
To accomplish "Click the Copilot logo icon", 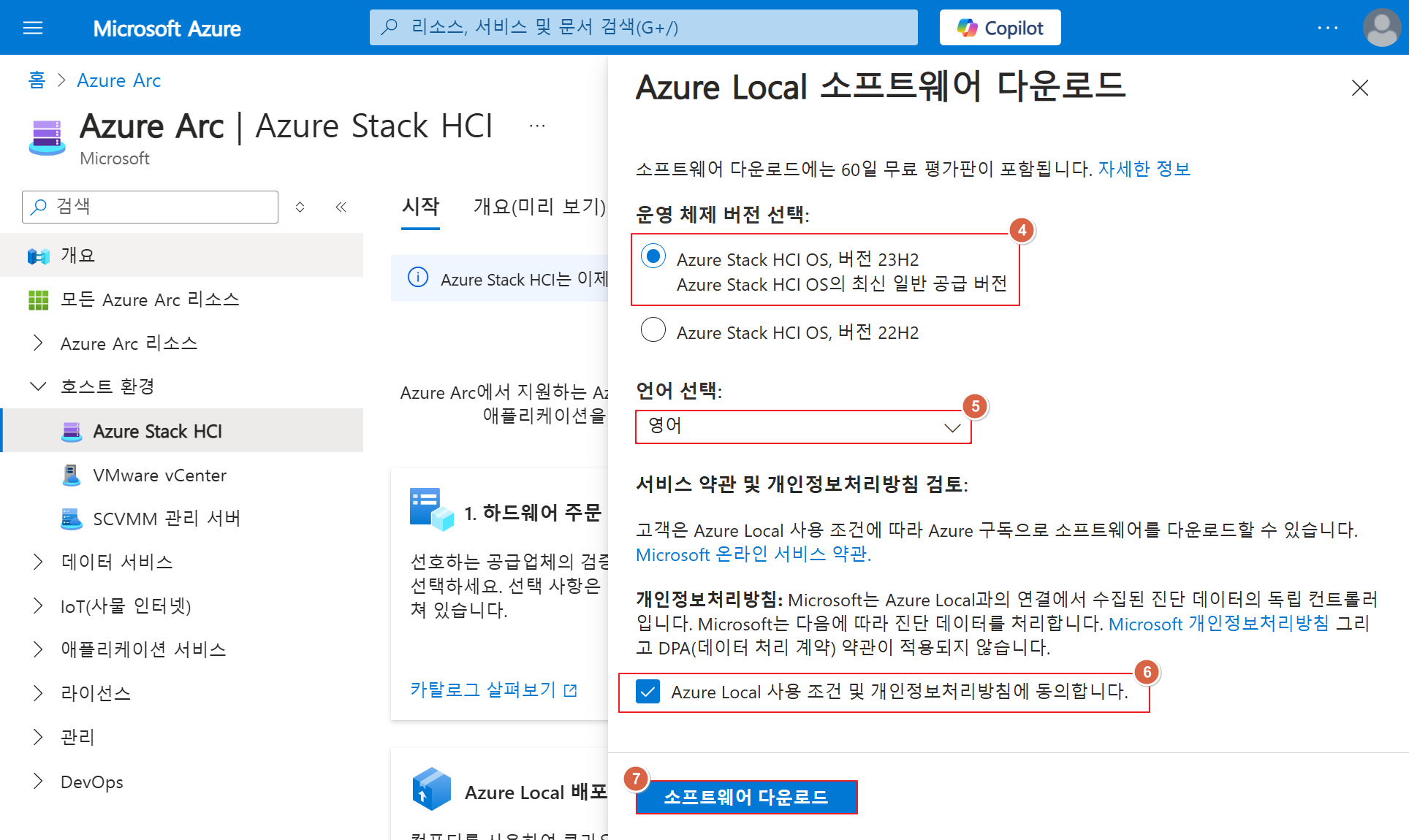I will point(968,28).
